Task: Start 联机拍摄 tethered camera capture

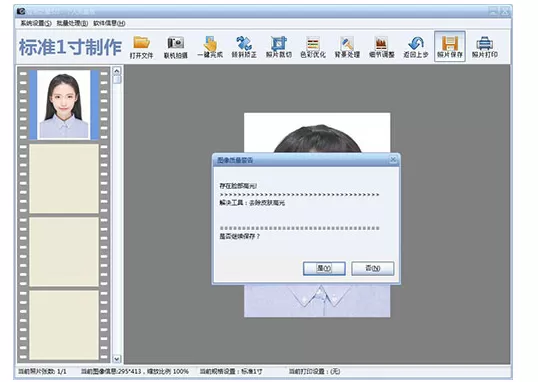Action: (x=176, y=47)
